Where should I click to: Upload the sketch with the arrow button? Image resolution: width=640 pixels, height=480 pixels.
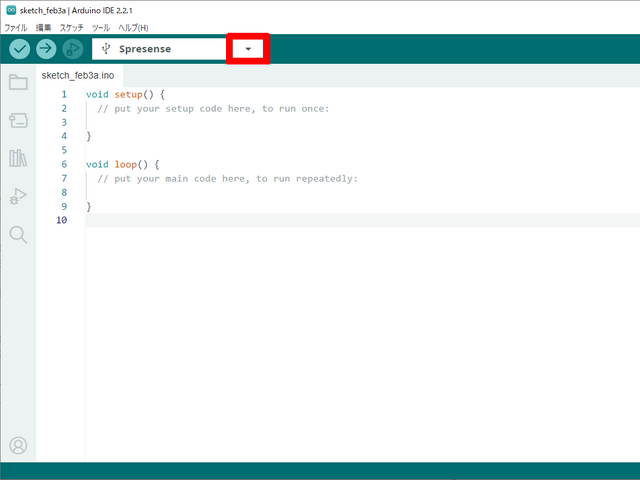46,49
